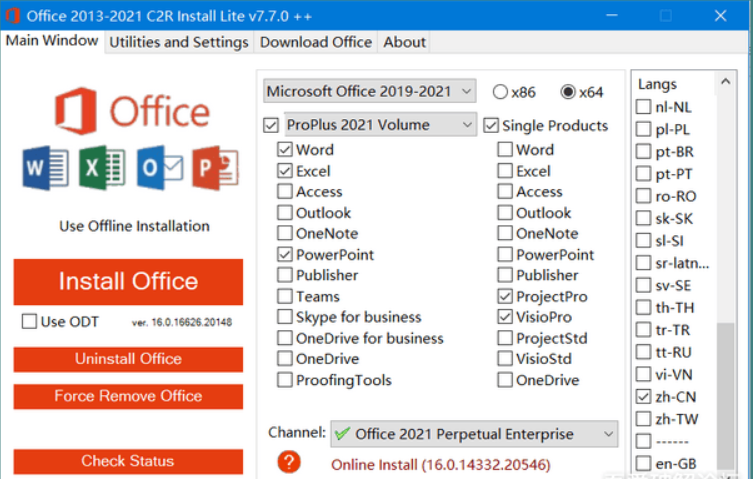This screenshot has width=753, height=479.
Task: Click Force Remove Office button
Action: click(128, 396)
